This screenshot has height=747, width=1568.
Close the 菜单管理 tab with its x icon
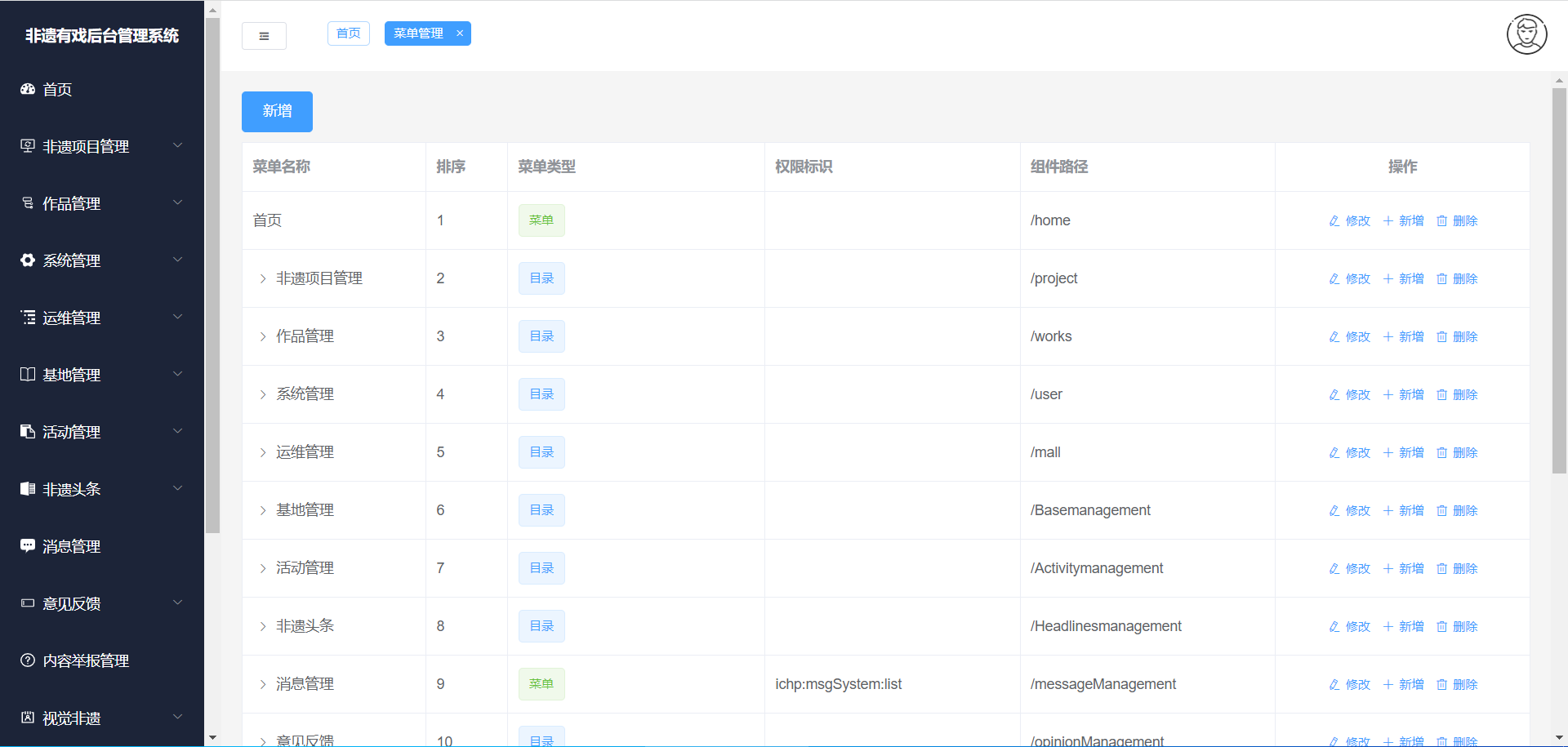pos(460,33)
